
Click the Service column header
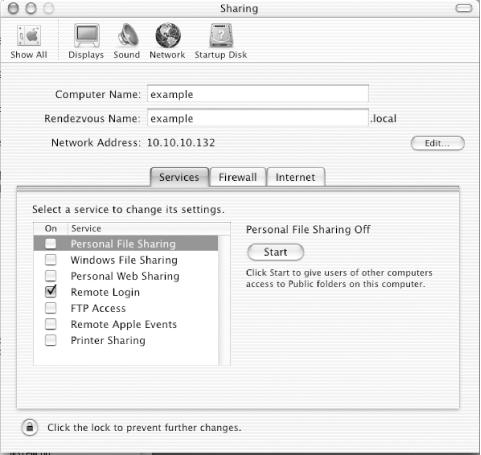149,229
